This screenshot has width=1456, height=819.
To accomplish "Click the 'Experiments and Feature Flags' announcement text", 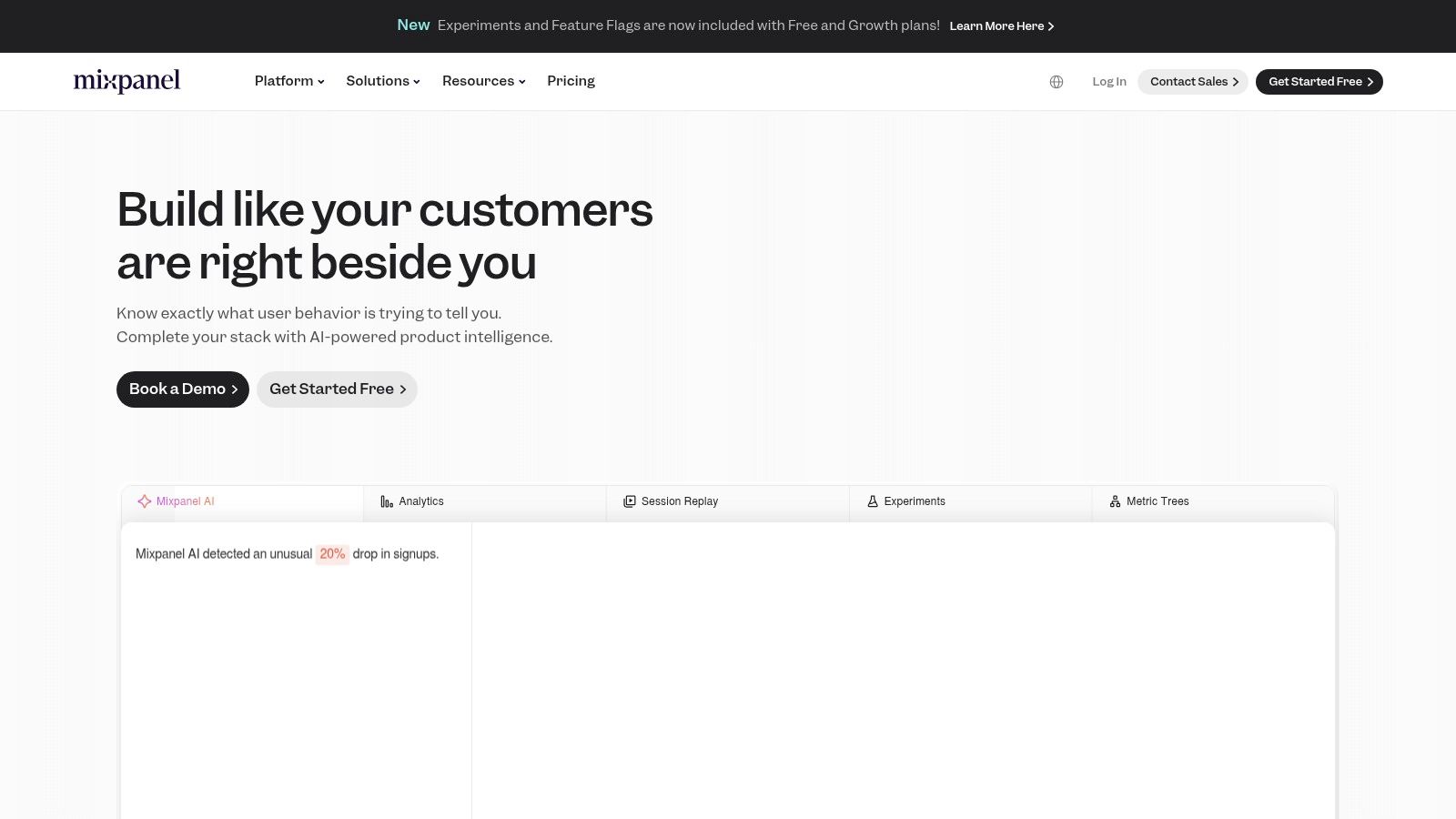I will 689,25.
